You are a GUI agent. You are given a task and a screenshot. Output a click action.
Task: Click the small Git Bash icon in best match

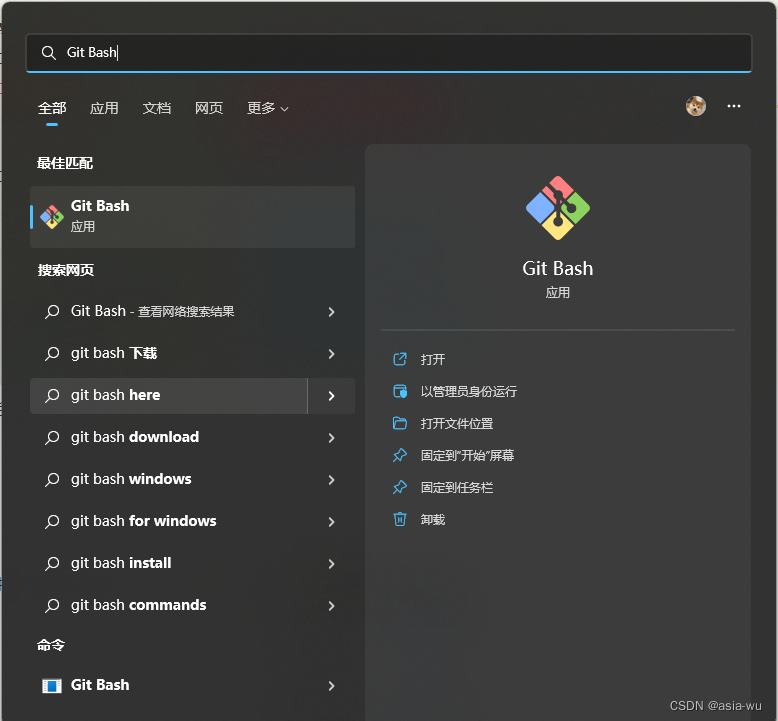coord(52,217)
